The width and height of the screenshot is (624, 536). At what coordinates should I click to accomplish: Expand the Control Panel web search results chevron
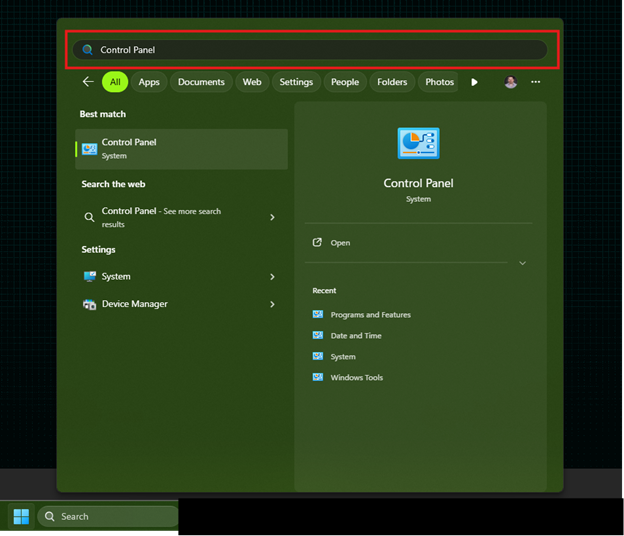click(x=272, y=217)
